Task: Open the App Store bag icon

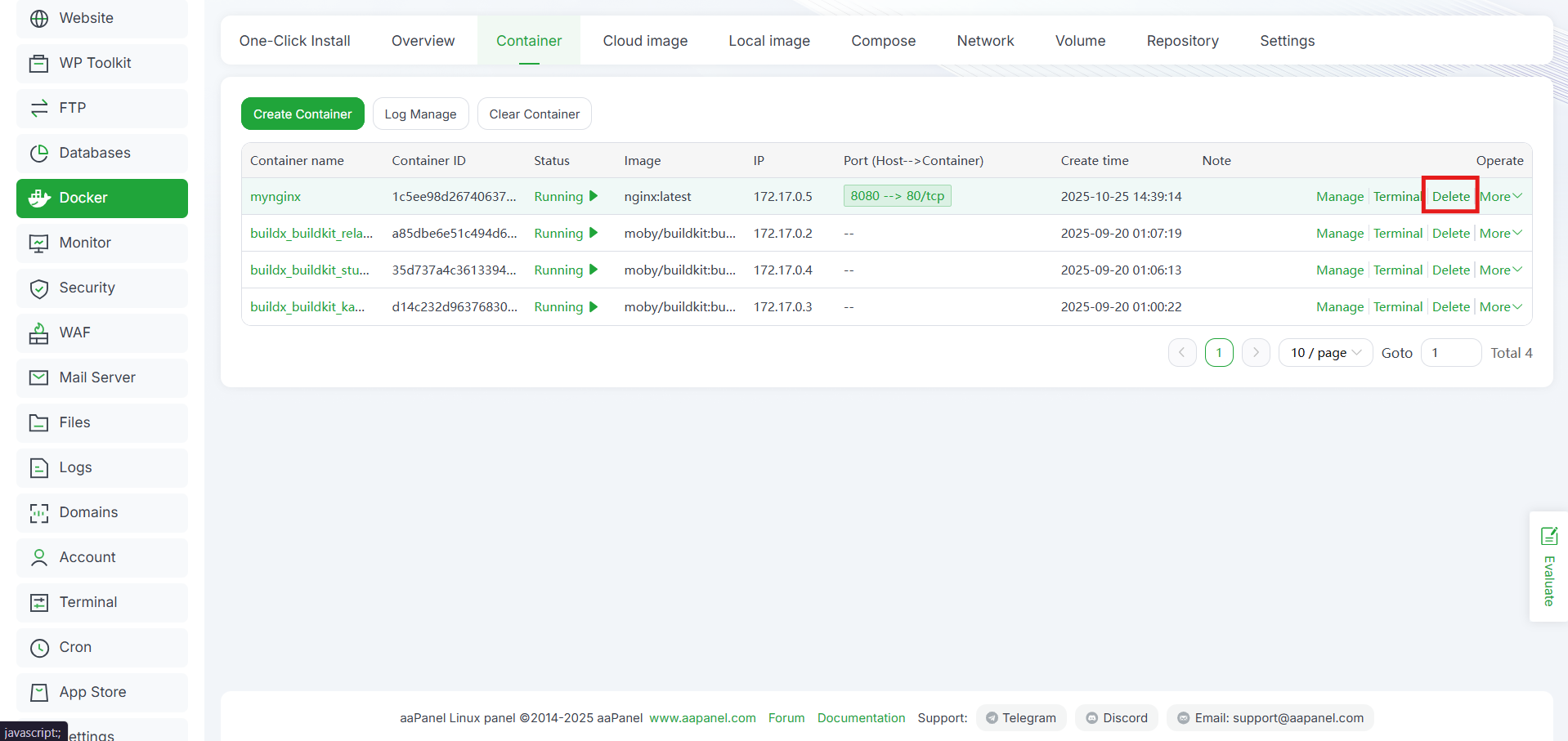Action: tap(39, 692)
